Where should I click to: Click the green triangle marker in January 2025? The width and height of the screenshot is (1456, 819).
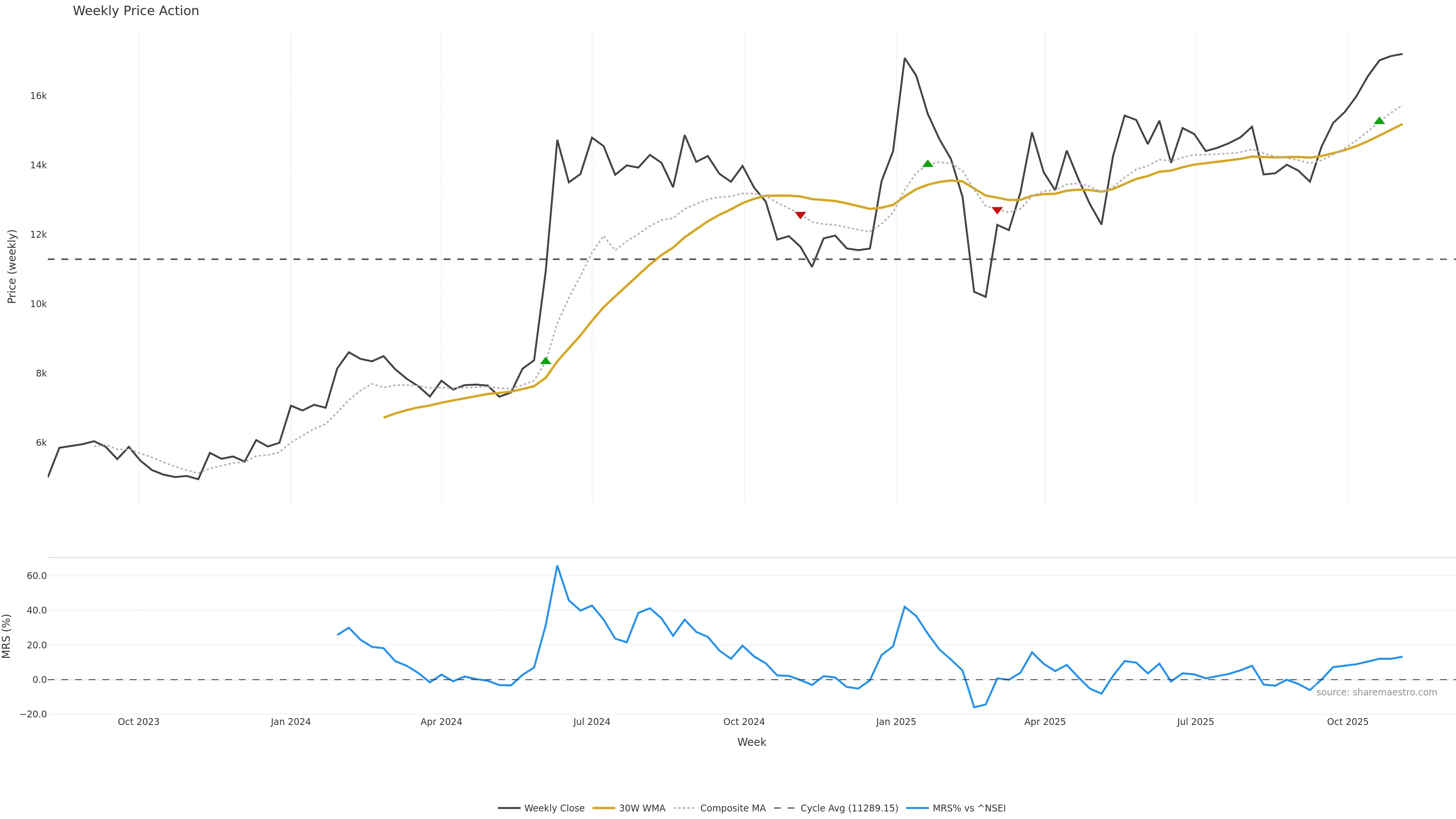927,164
